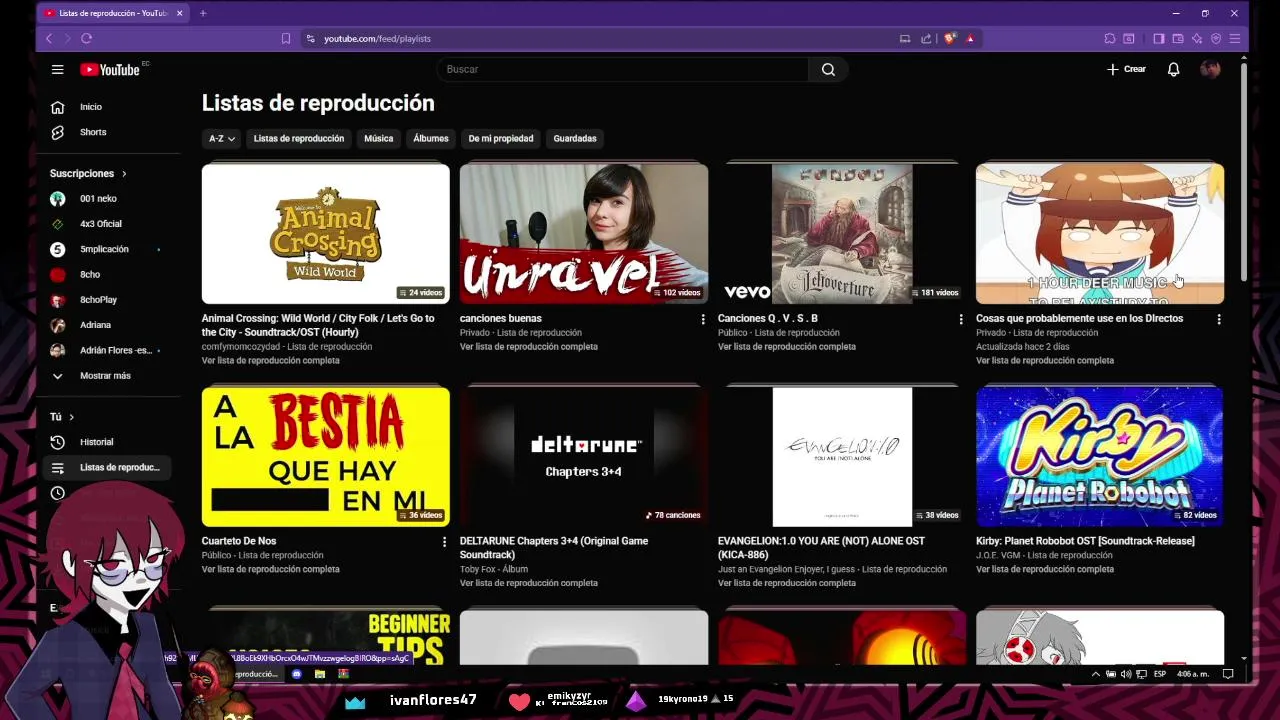The width and height of the screenshot is (1280, 720).
Task: Open a new browser tab with plus
Action: click(x=203, y=13)
